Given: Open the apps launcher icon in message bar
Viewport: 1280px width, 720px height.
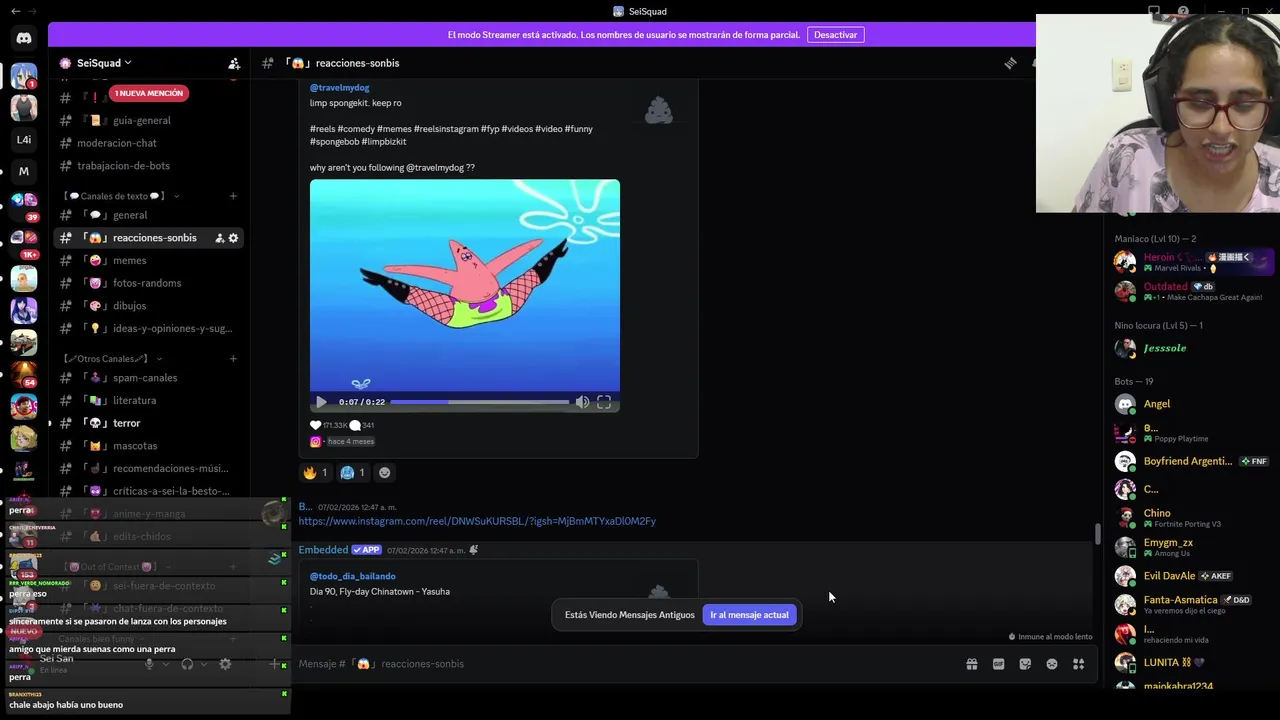Looking at the screenshot, I should 1078,664.
